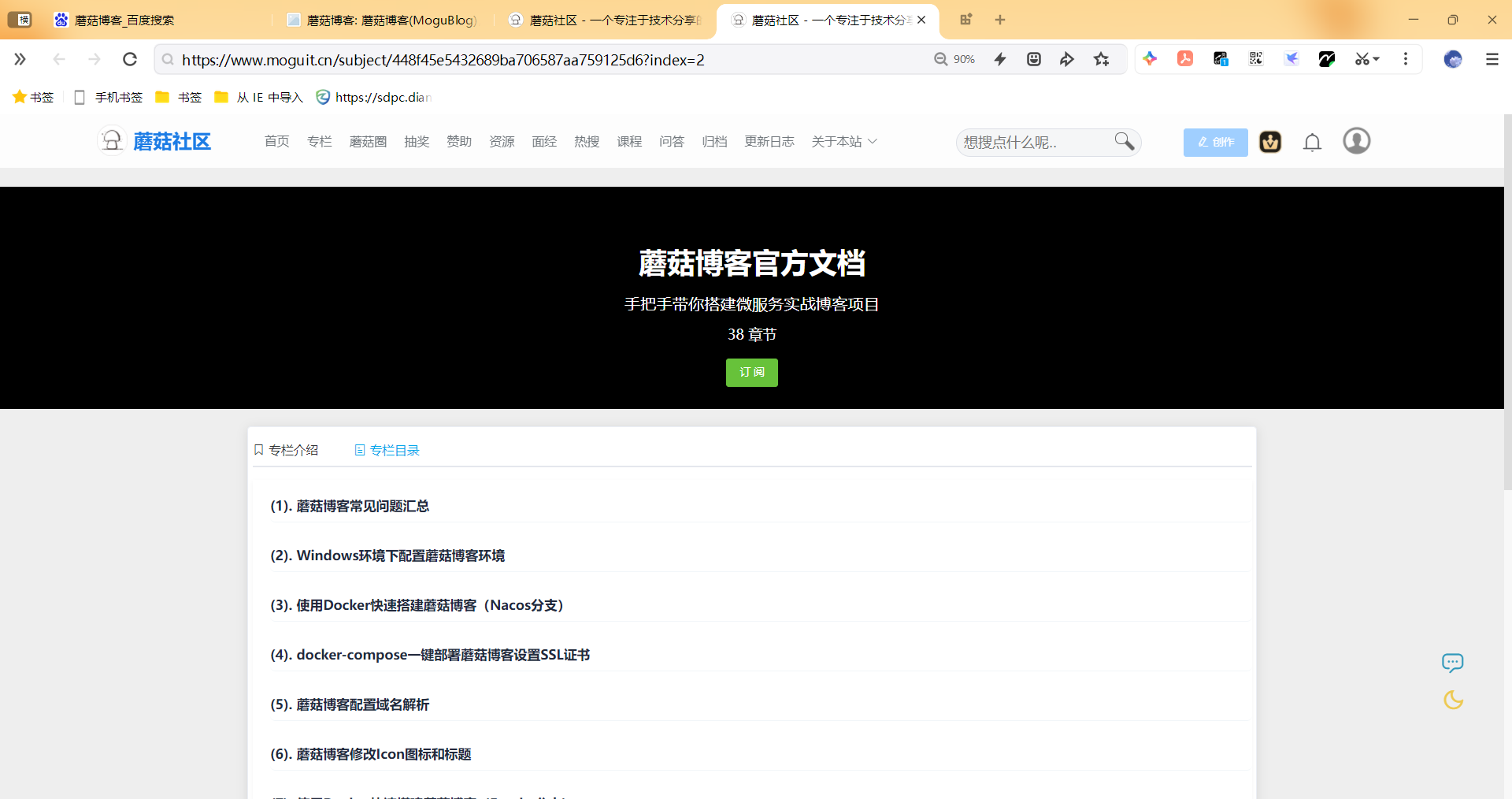Click the 蘑菇社区 site logo
Screen dimensions: 1512x799
pyautogui.click(x=155, y=141)
